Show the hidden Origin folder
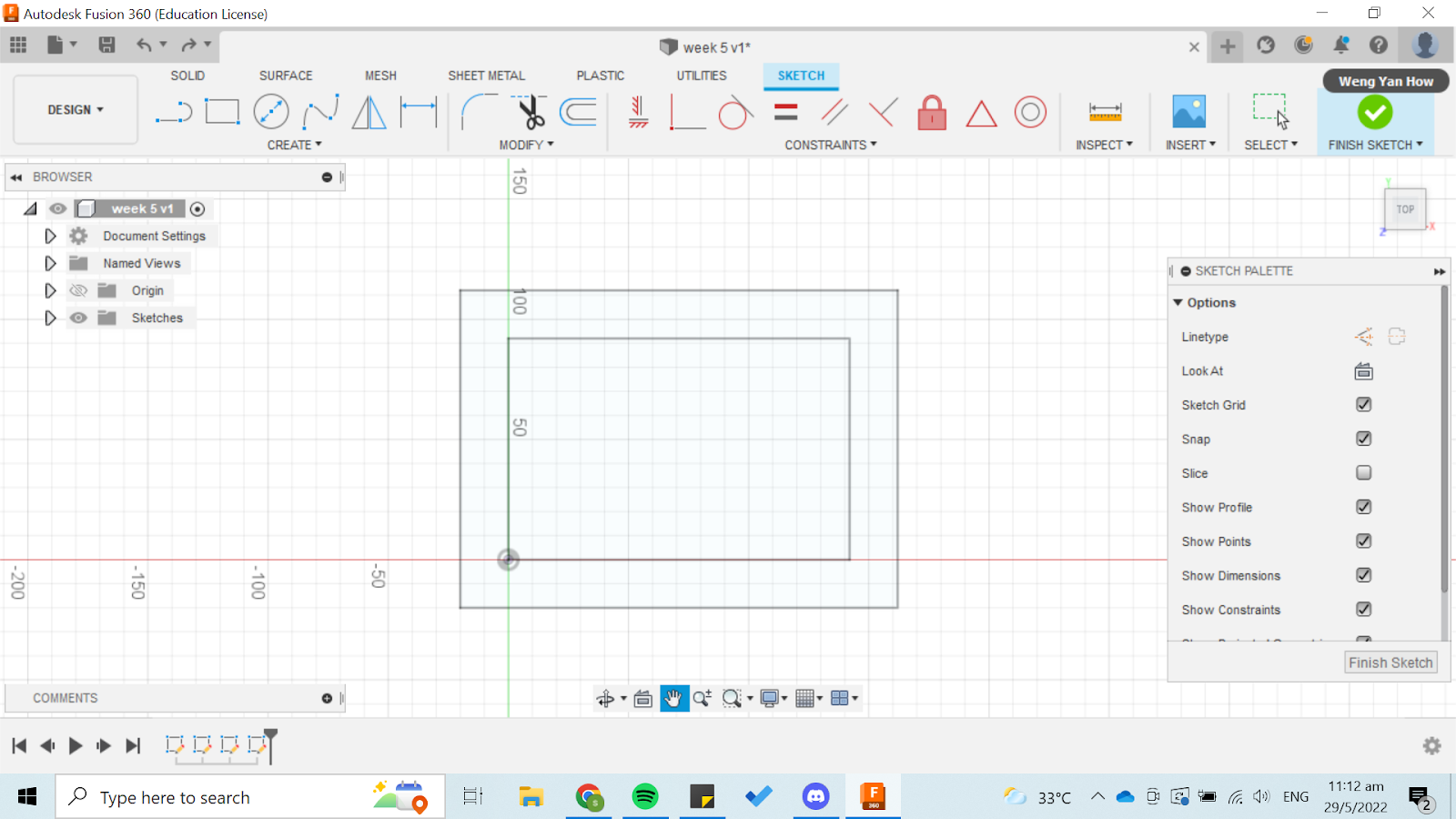The image size is (1456, 819). (x=79, y=290)
